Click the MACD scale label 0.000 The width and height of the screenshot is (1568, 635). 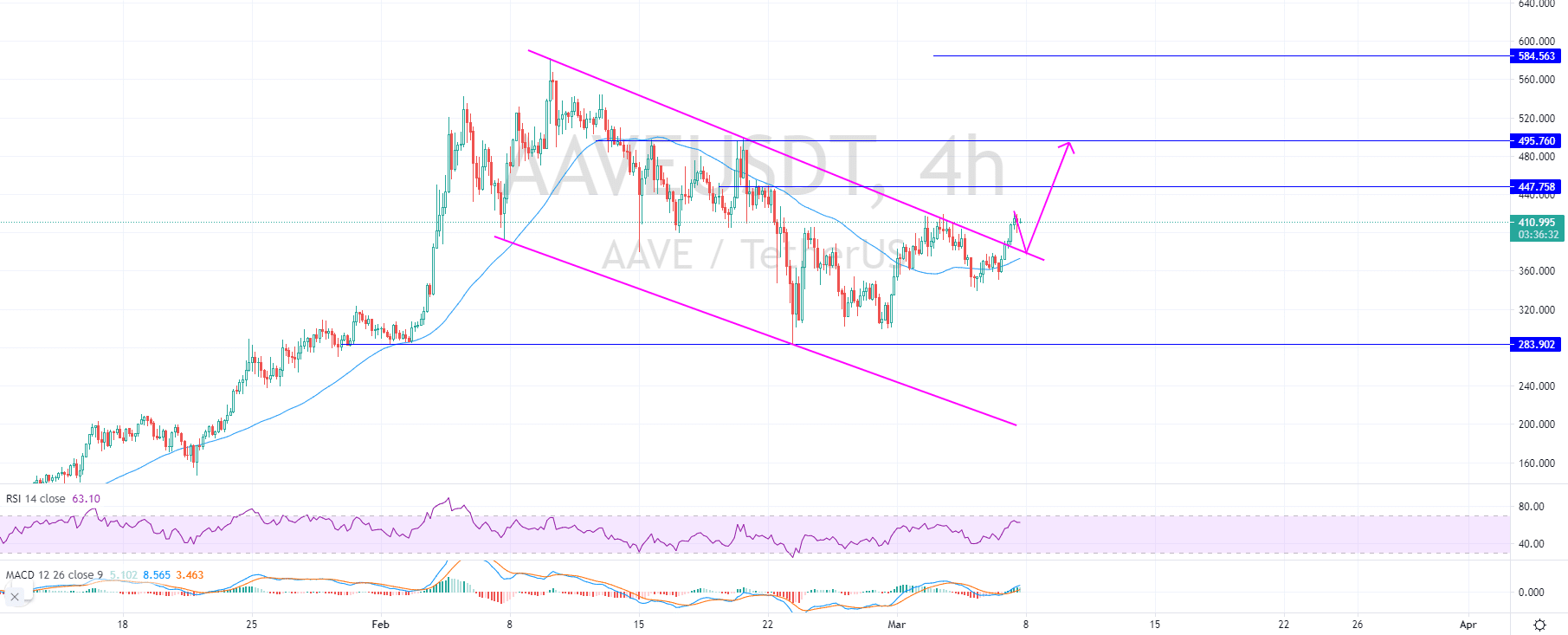tap(1532, 593)
